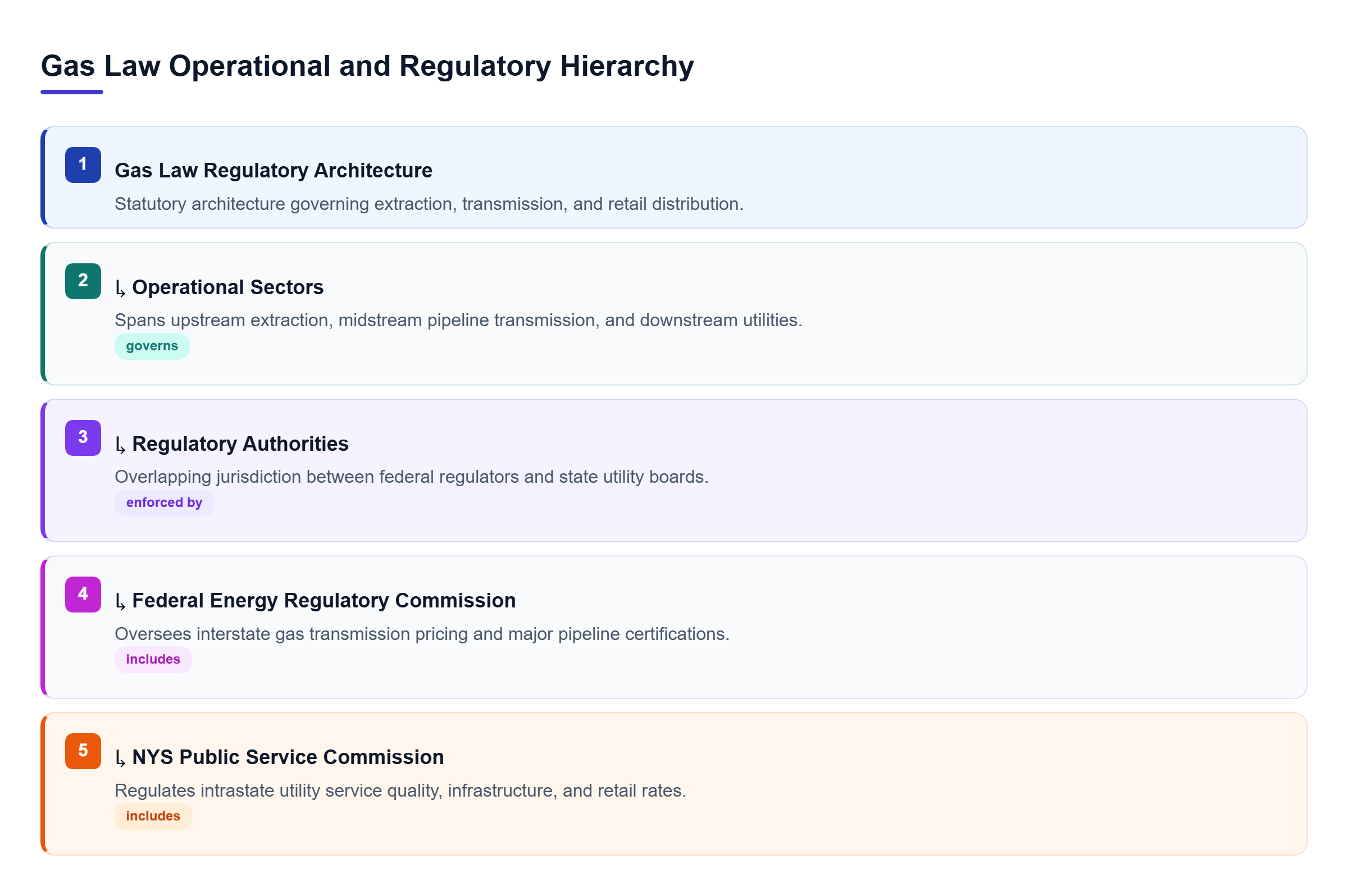Click the green number 2 badge

[x=83, y=281]
